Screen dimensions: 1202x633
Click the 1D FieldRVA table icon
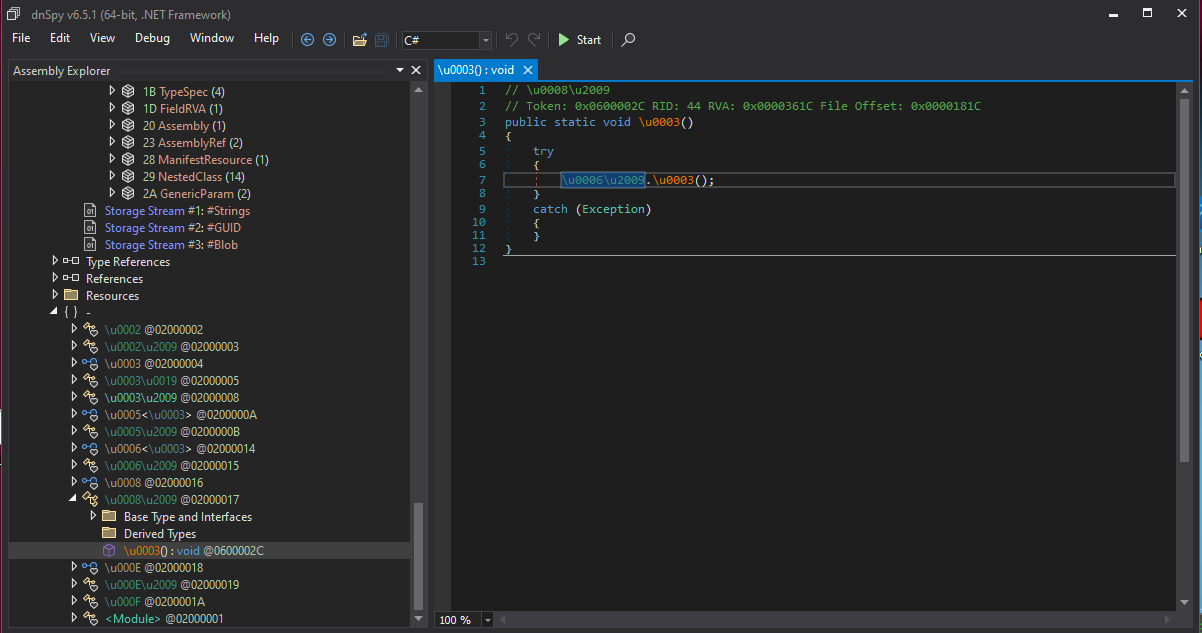pyautogui.click(x=128, y=109)
